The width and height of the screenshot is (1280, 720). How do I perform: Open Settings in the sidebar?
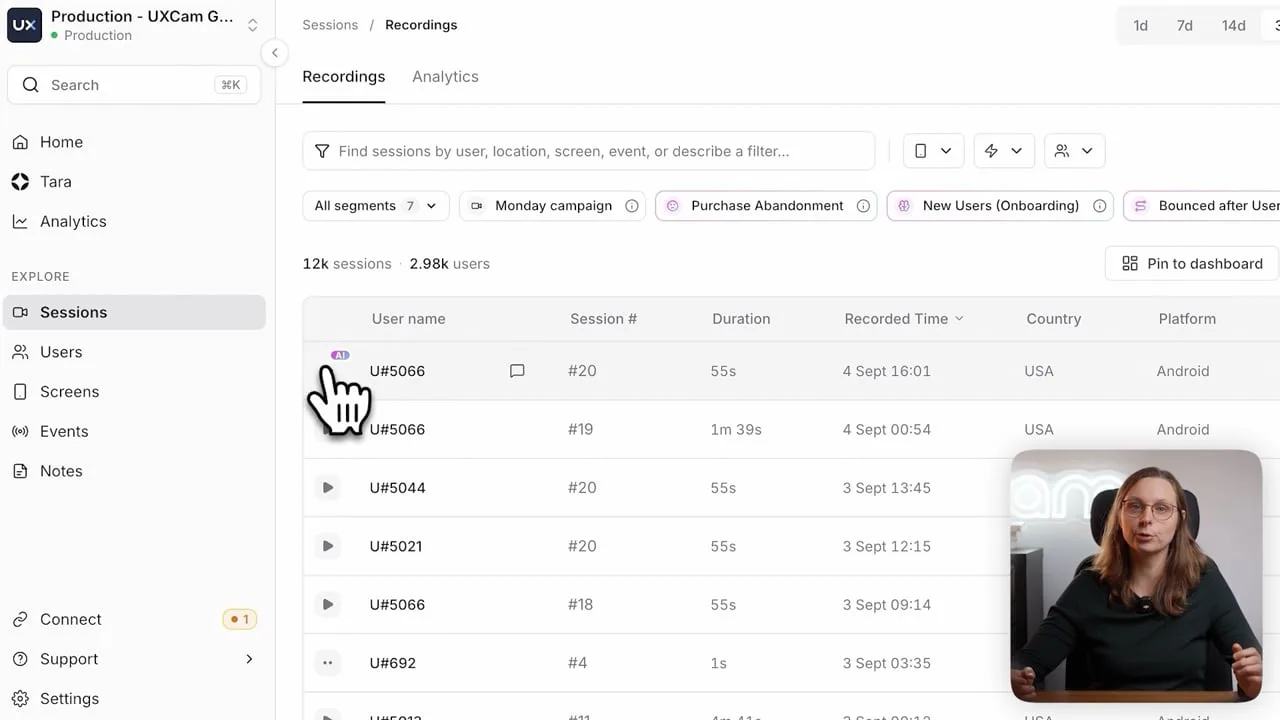pyautogui.click(x=69, y=699)
